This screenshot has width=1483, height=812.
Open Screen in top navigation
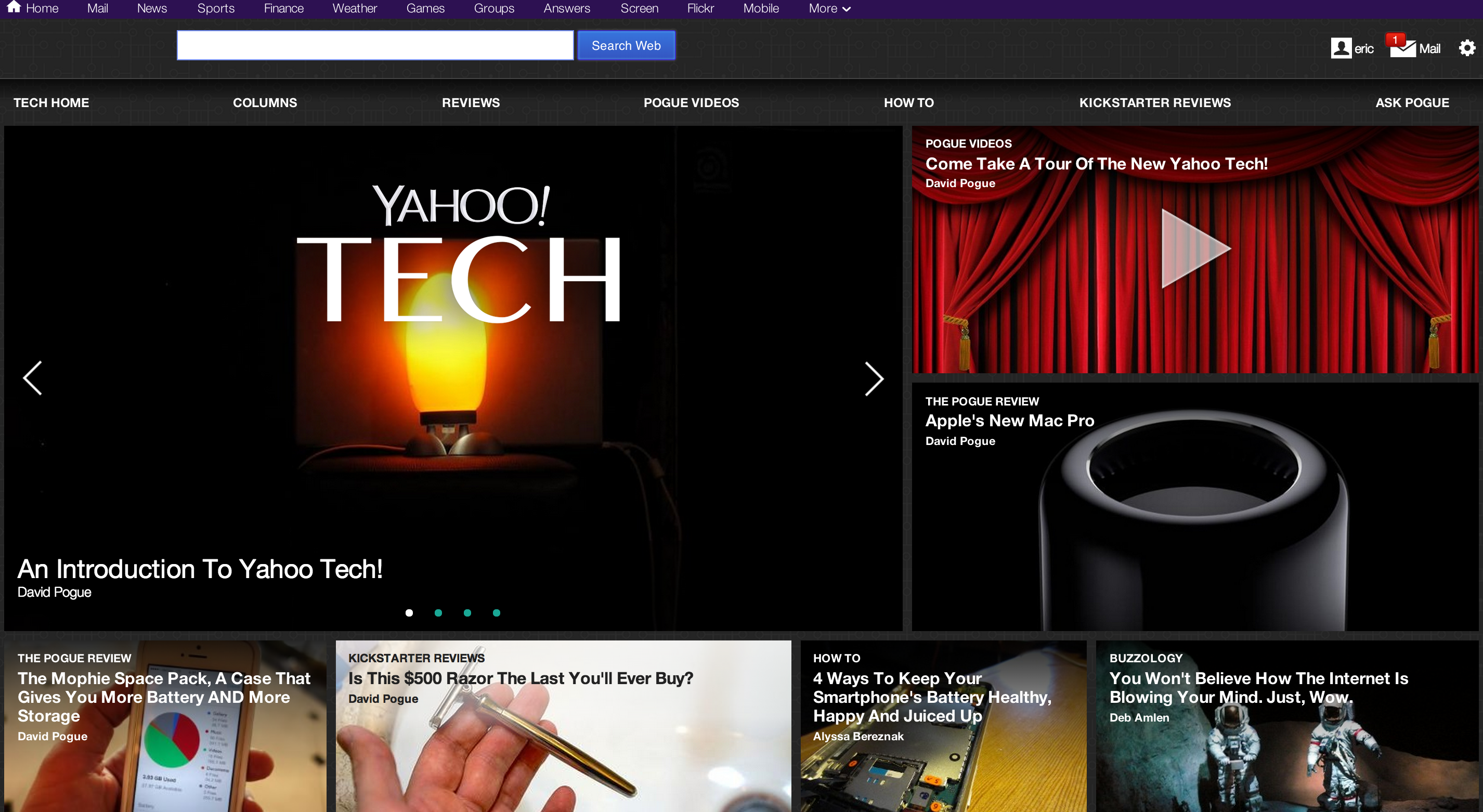click(x=640, y=9)
